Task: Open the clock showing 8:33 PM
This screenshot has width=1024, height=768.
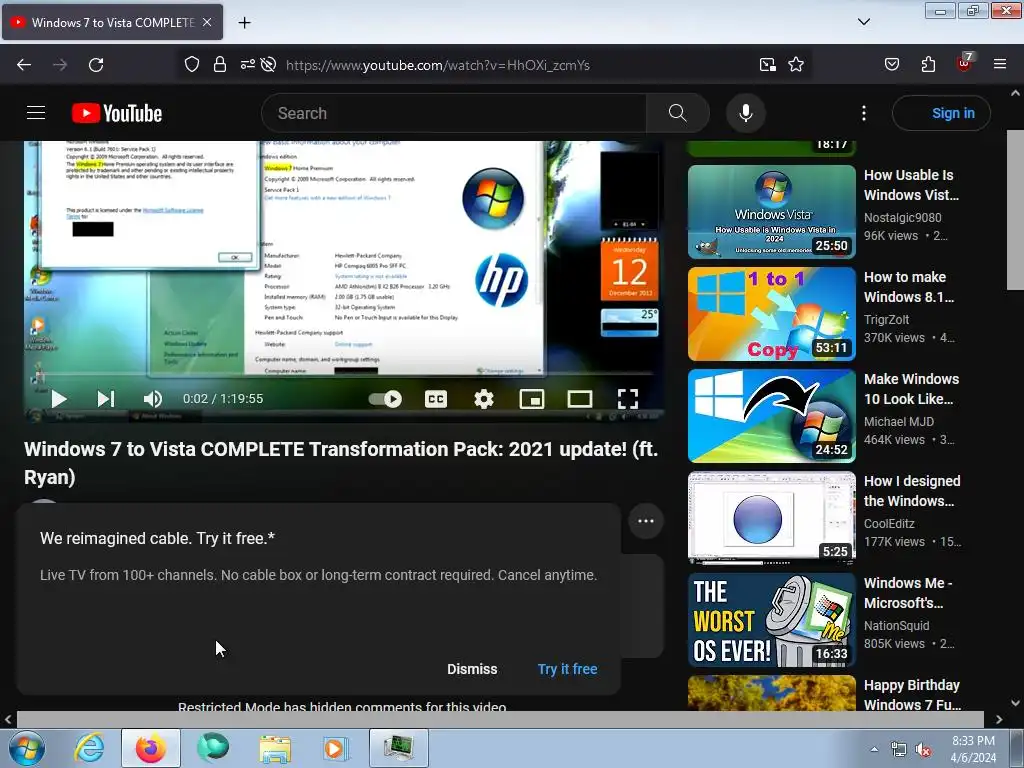Action: click(973, 749)
